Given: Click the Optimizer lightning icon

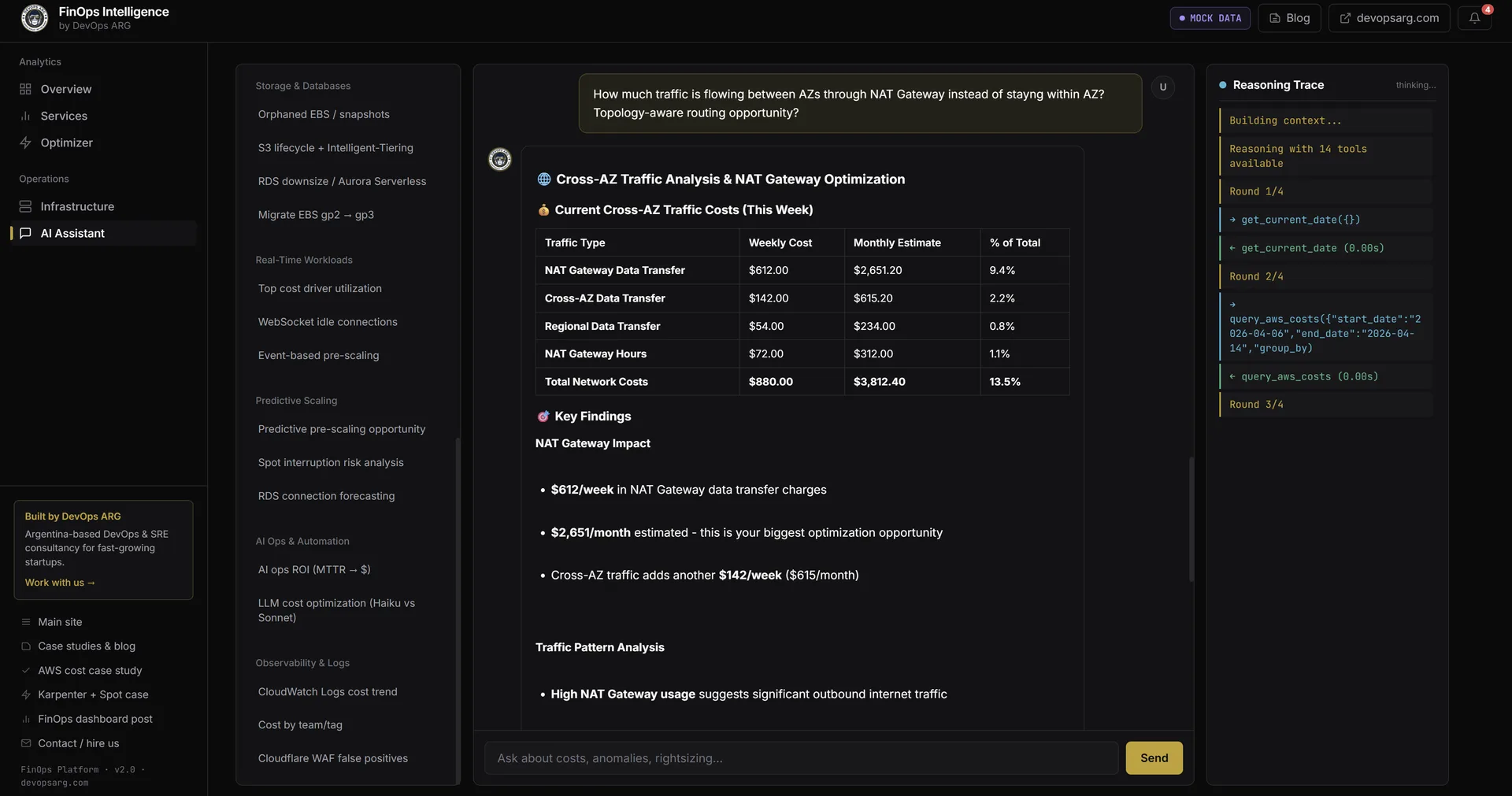Looking at the screenshot, I should pos(25,143).
